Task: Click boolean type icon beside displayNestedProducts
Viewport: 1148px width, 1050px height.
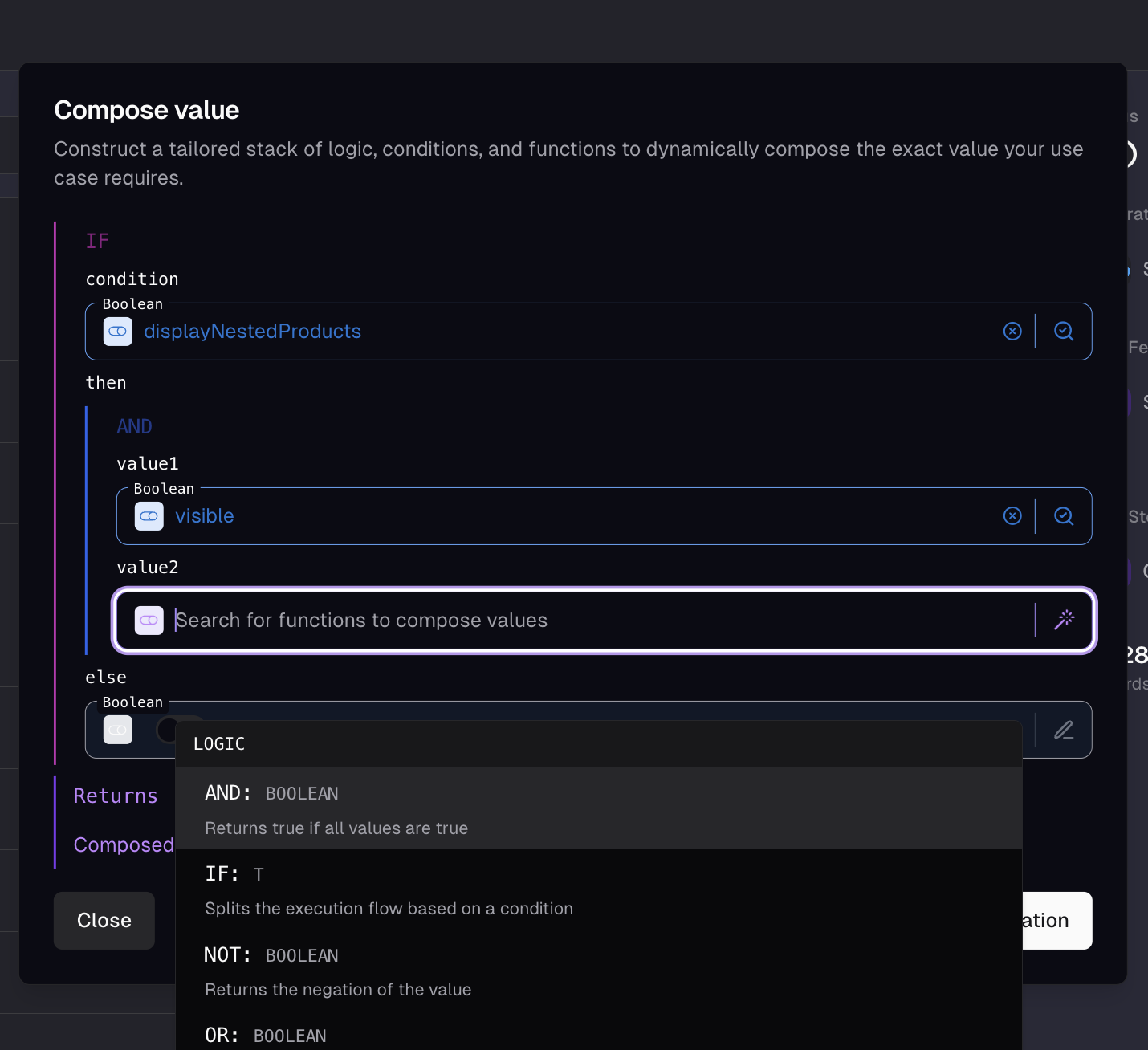Action: click(118, 332)
